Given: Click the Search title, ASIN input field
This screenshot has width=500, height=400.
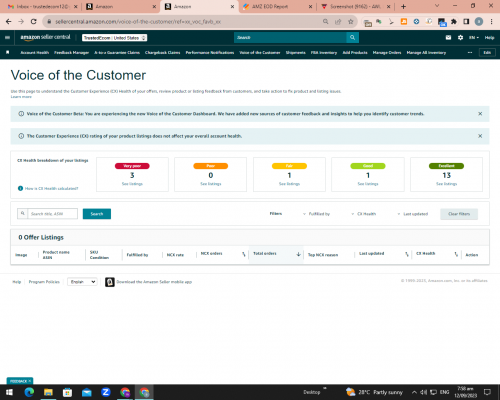Looking at the screenshot, I should tap(52, 214).
